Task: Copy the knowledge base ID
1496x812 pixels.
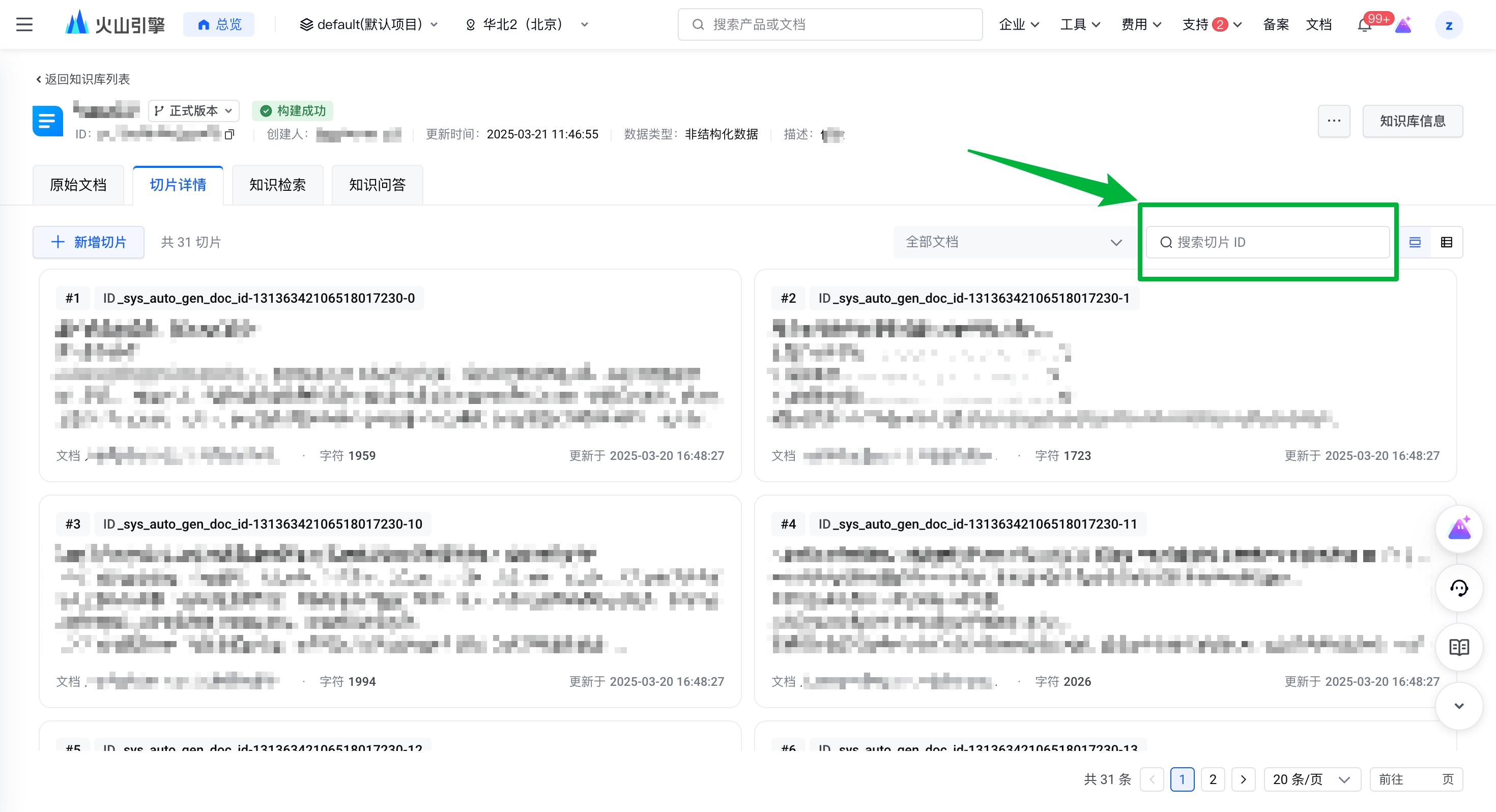Action: click(229, 135)
